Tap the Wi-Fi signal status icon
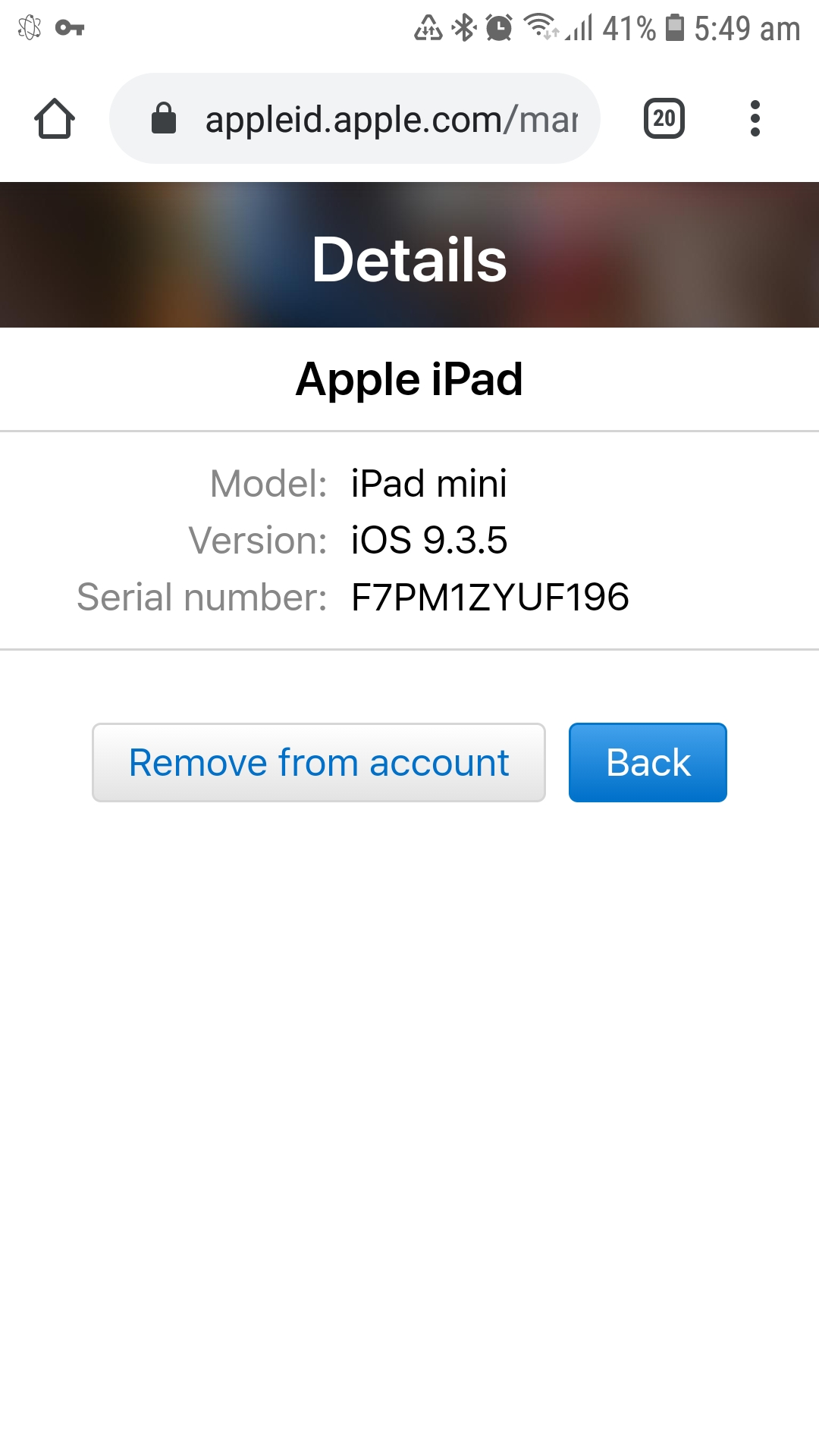The width and height of the screenshot is (819, 1456). point(541,27)
